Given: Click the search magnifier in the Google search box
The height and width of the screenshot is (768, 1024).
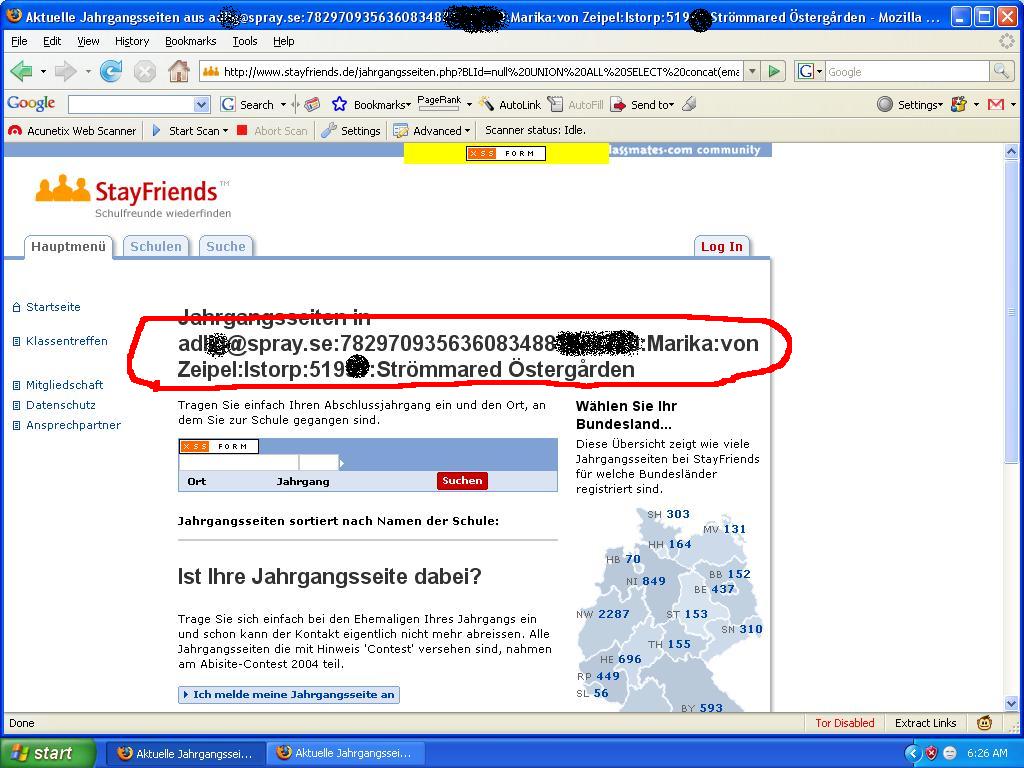Looking at the screenshot, I should tap(1001, 71).
